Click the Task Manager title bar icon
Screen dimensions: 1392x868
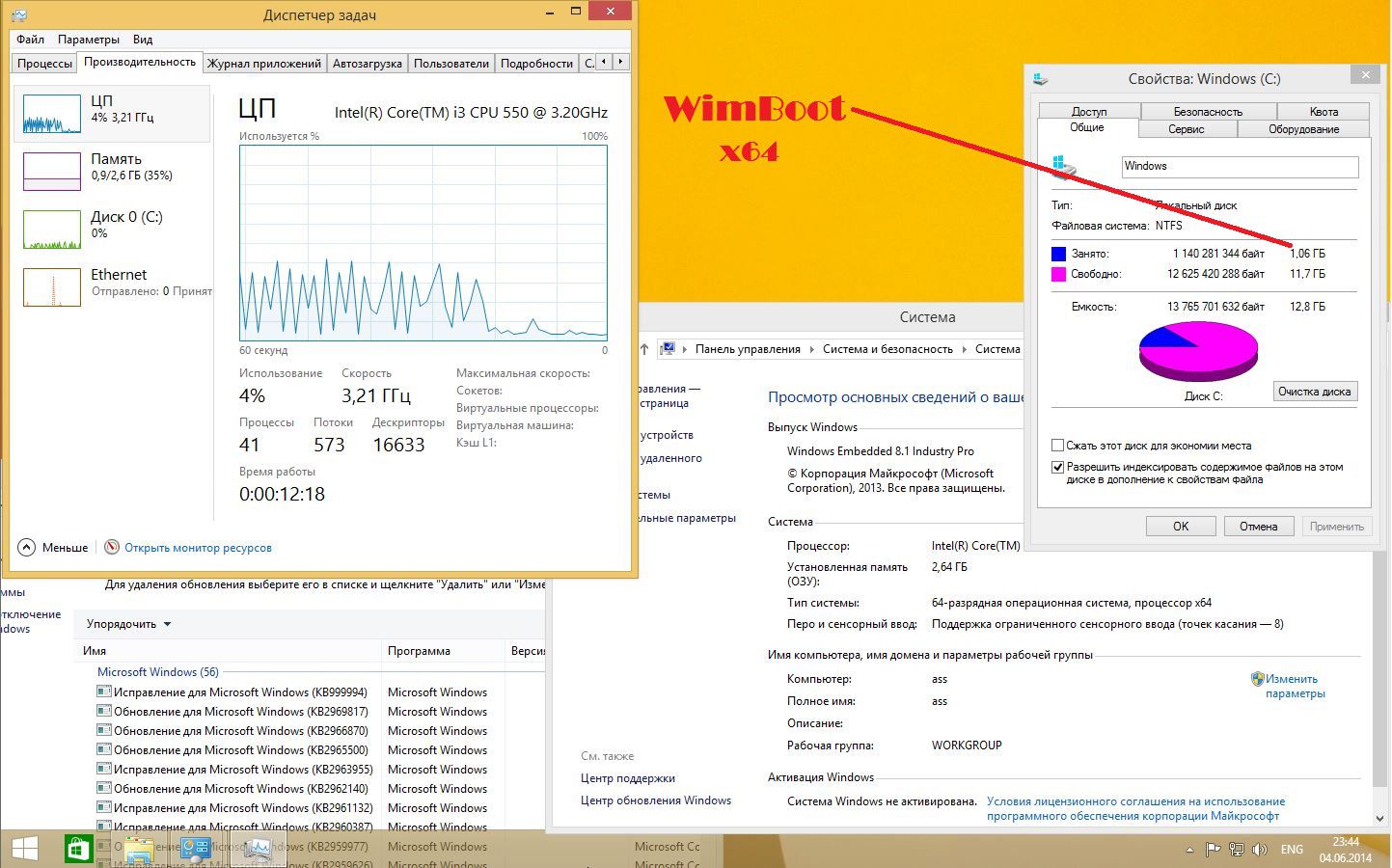coord(19,14)
